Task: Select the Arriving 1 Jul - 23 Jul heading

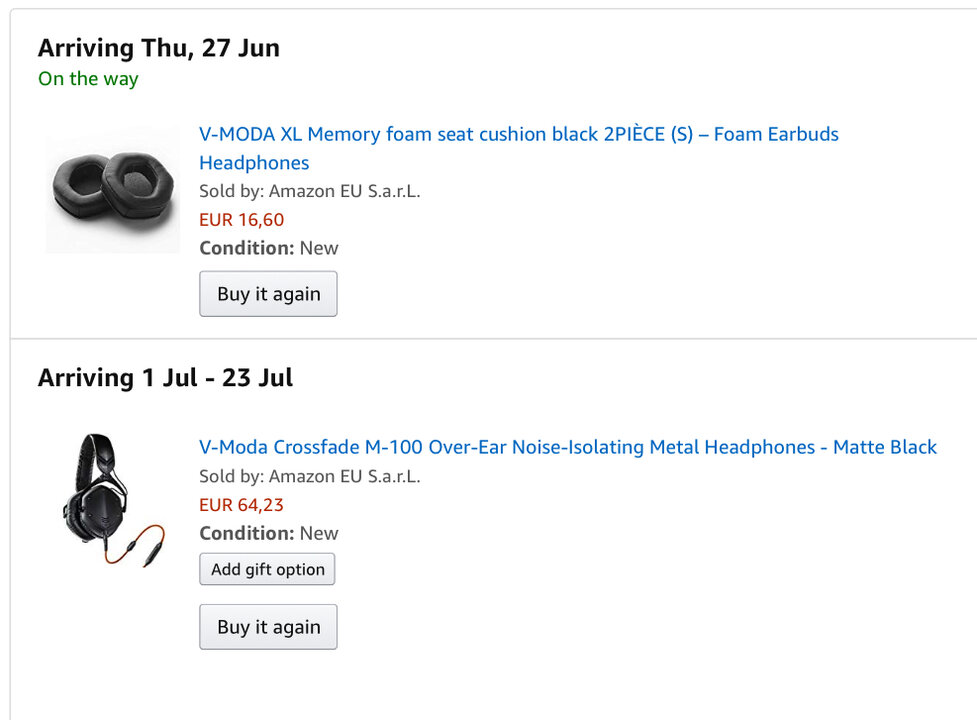Action: [x=165, y=378]
